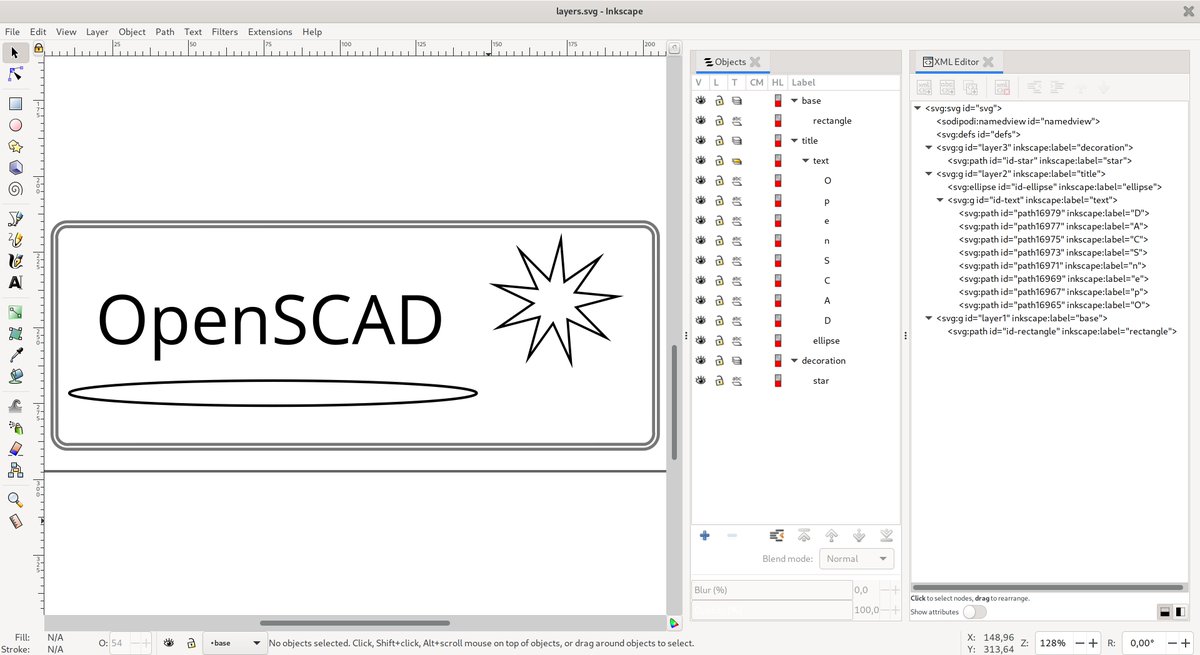The height and width of the screenshot is (655, 1200).
Task: Collapse the text group in Objects
Action: [805, 161]
